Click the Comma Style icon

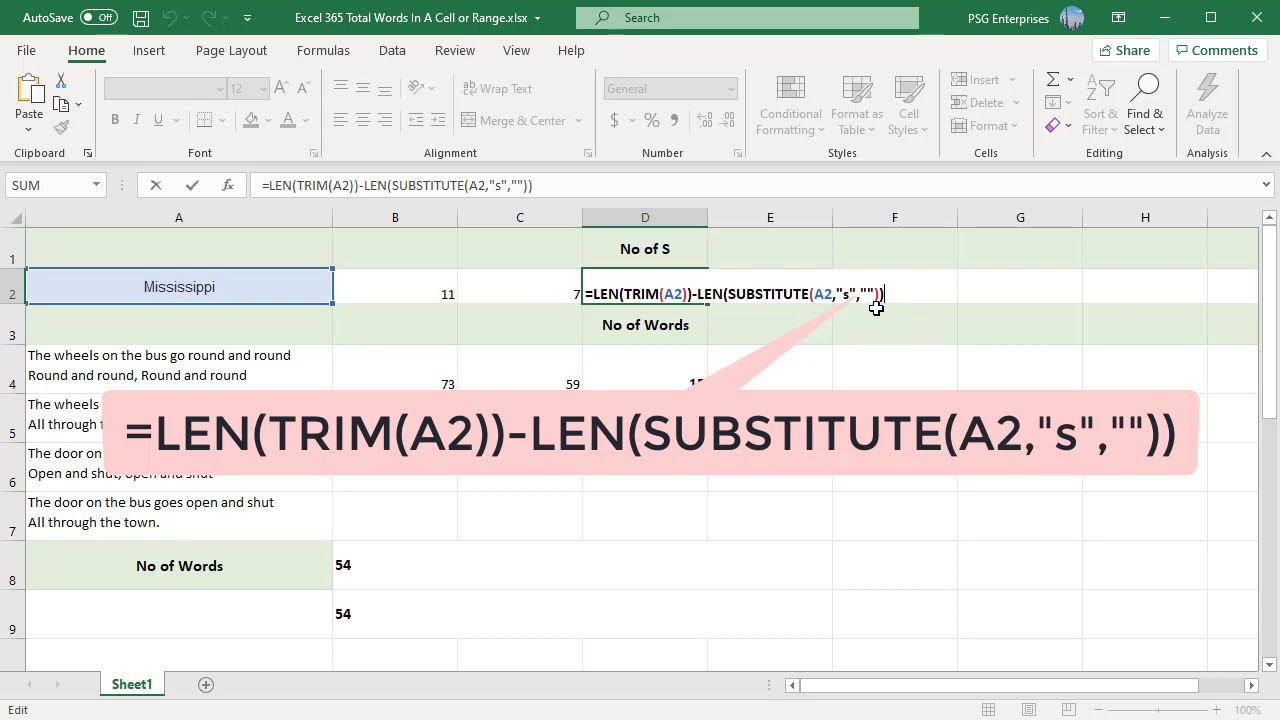click(x=674, y=120)
